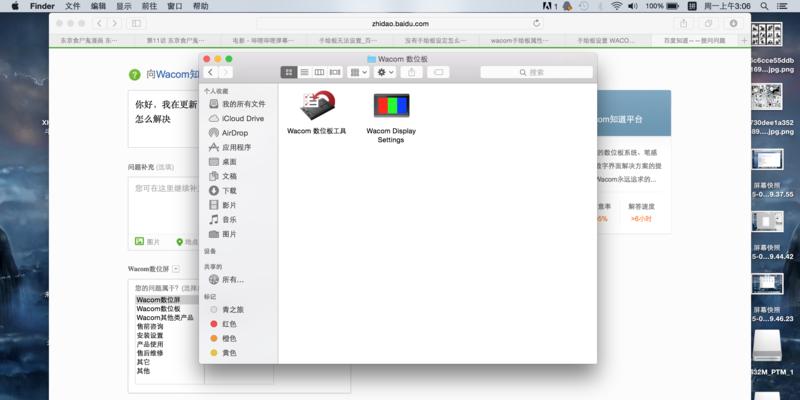
Task: Open the 窗口 menu
Action: pyautogui.click(x=175, y=6)
